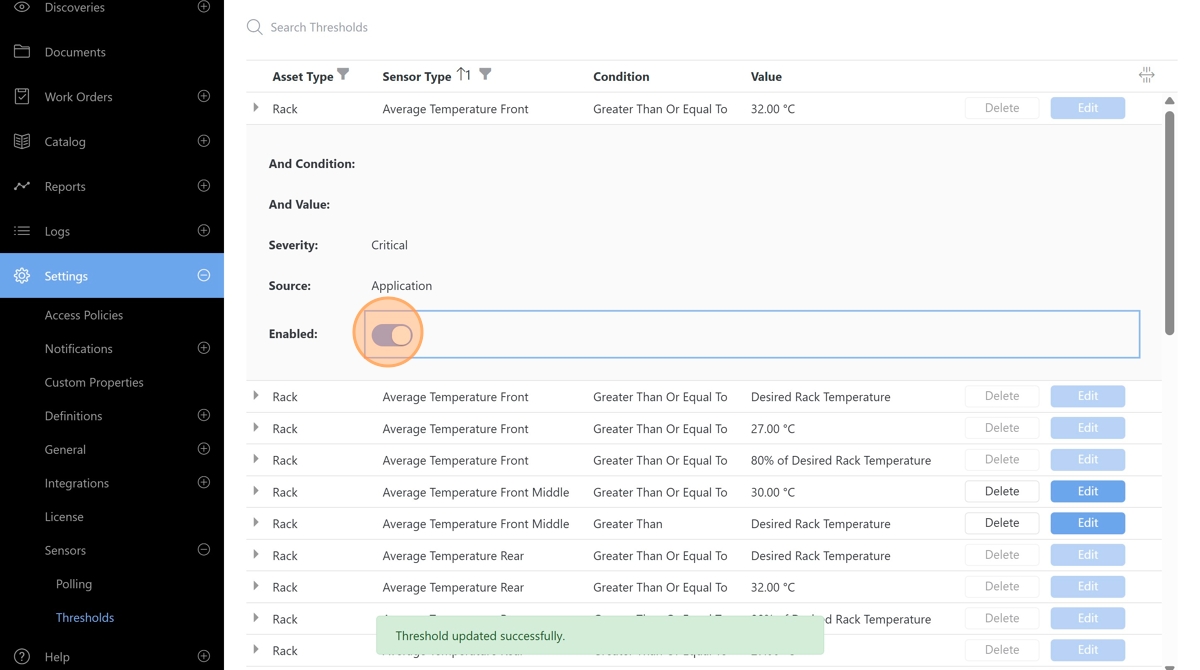The width and height of the screenshot is (1200, 670).
Task: Click the Sensor Type filter funnel icon
Action: (485, 75)
